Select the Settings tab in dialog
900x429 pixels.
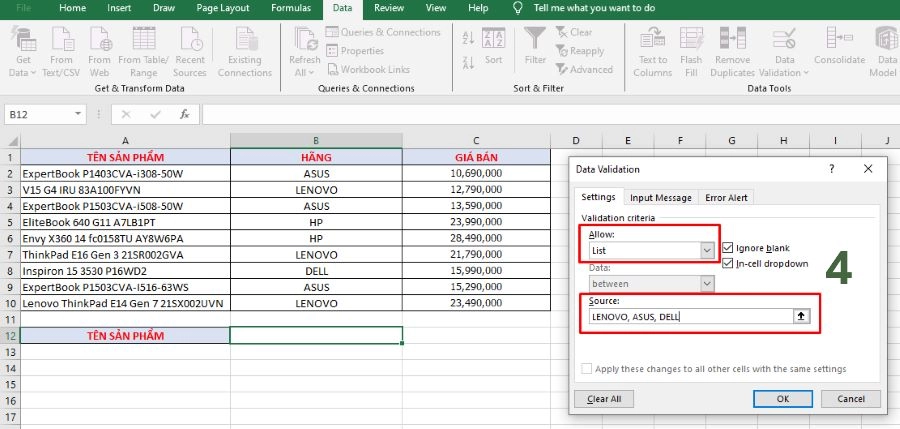click(x=598, y=197)
